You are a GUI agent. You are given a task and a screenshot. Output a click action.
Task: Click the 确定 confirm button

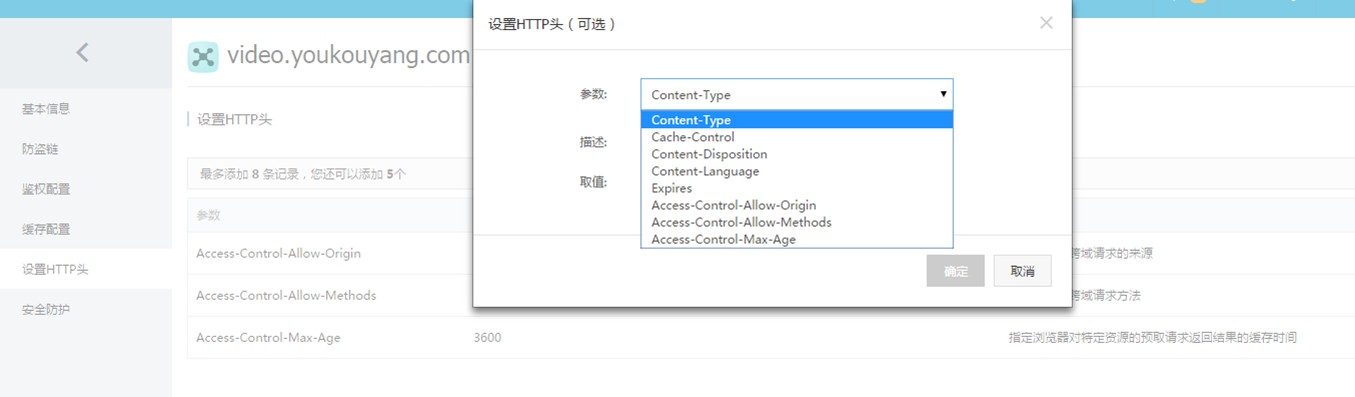pos(956,271)
